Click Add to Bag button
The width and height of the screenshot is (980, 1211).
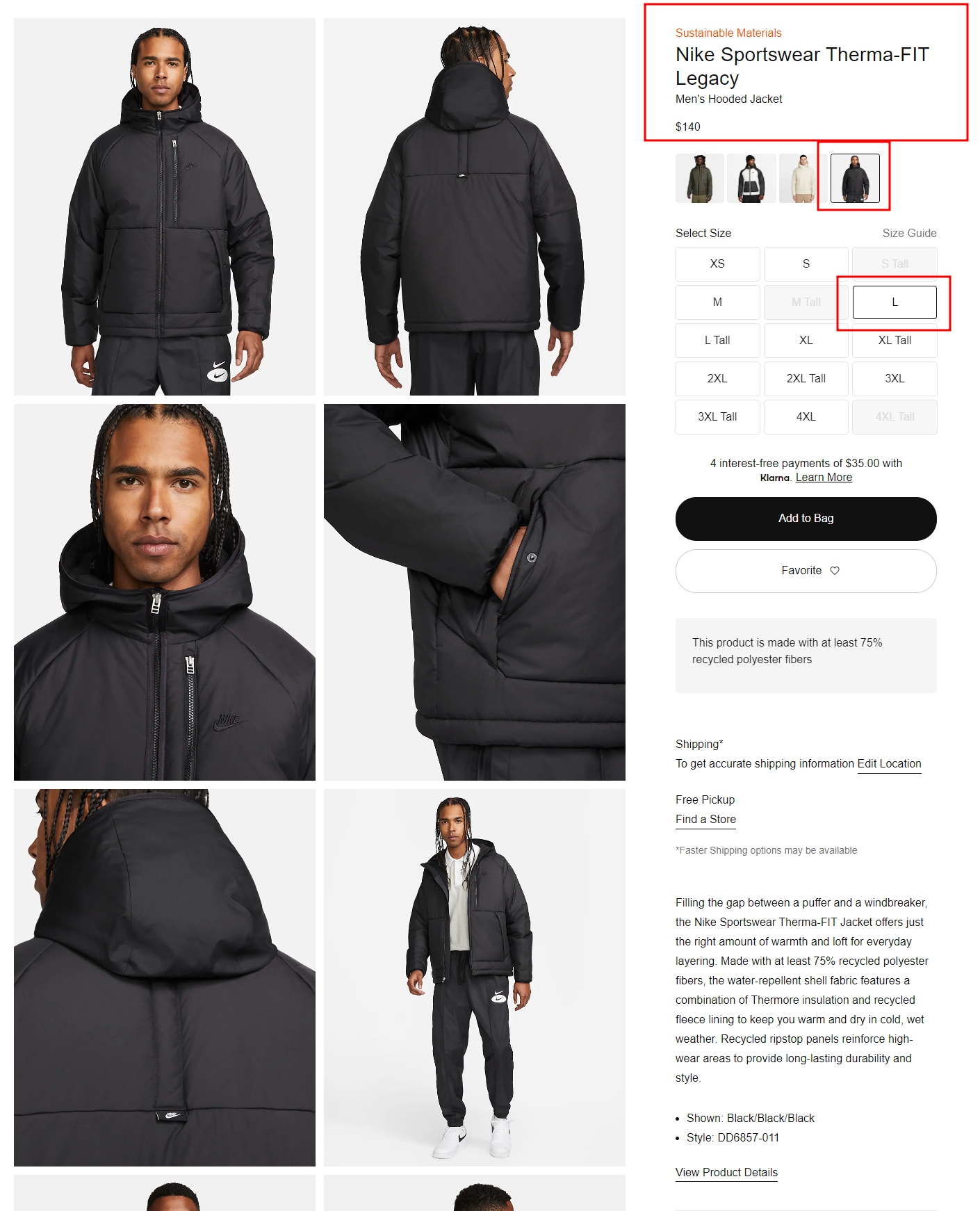tap(806, 519)
